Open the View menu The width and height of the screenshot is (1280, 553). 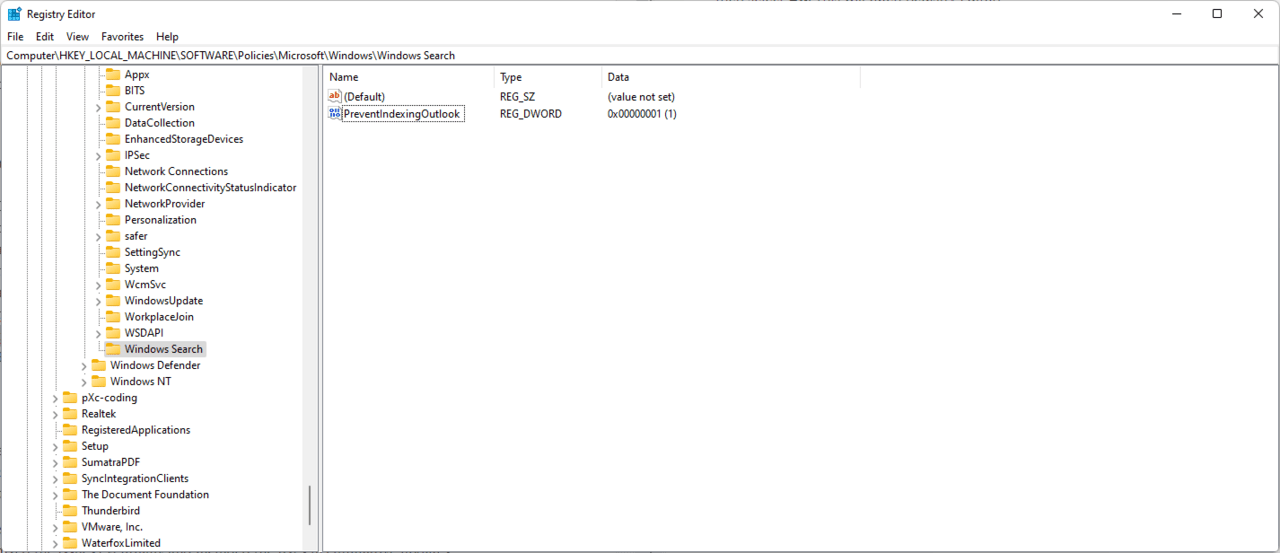[x=77, y=37]
